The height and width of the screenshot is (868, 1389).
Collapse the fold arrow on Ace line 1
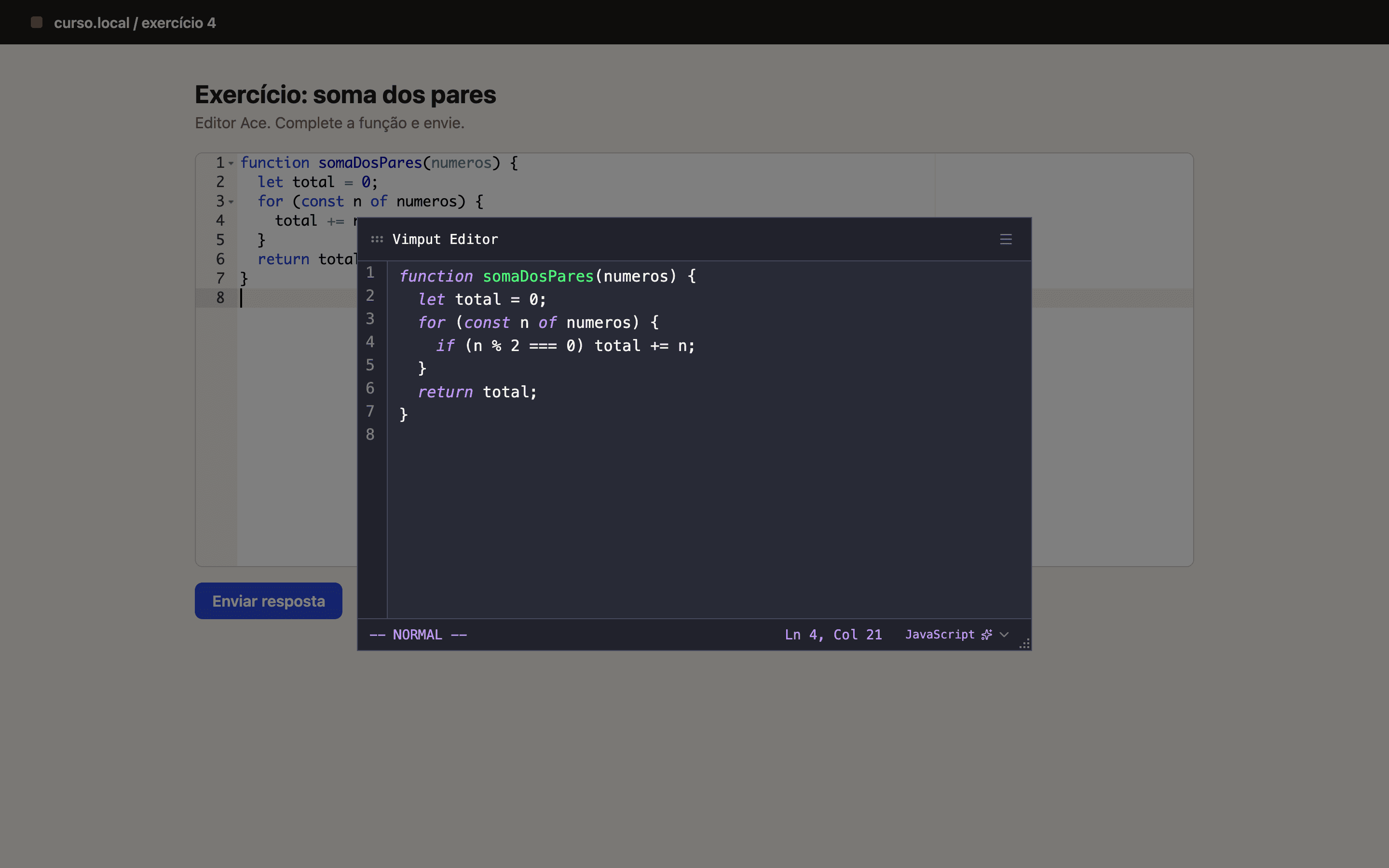click(231, 163)
